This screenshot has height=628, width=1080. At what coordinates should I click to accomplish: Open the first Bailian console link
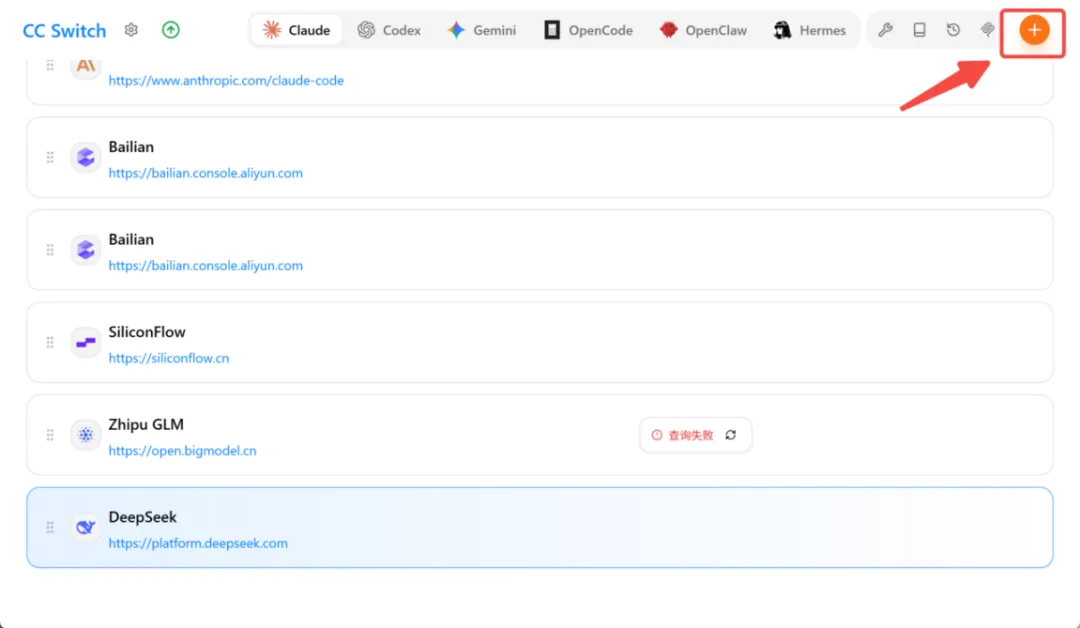pyautogui.click(x=205, y=173)
